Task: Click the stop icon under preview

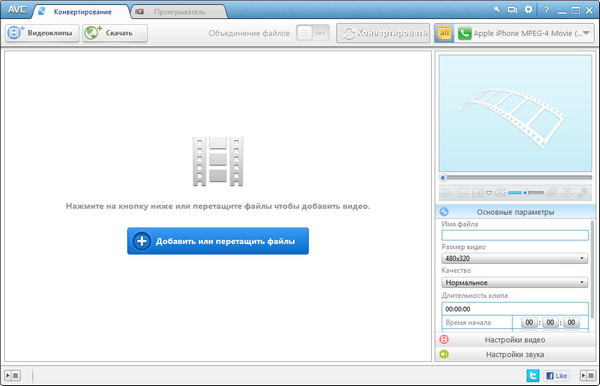Action: pyautogui.click(x=462, y=193)
